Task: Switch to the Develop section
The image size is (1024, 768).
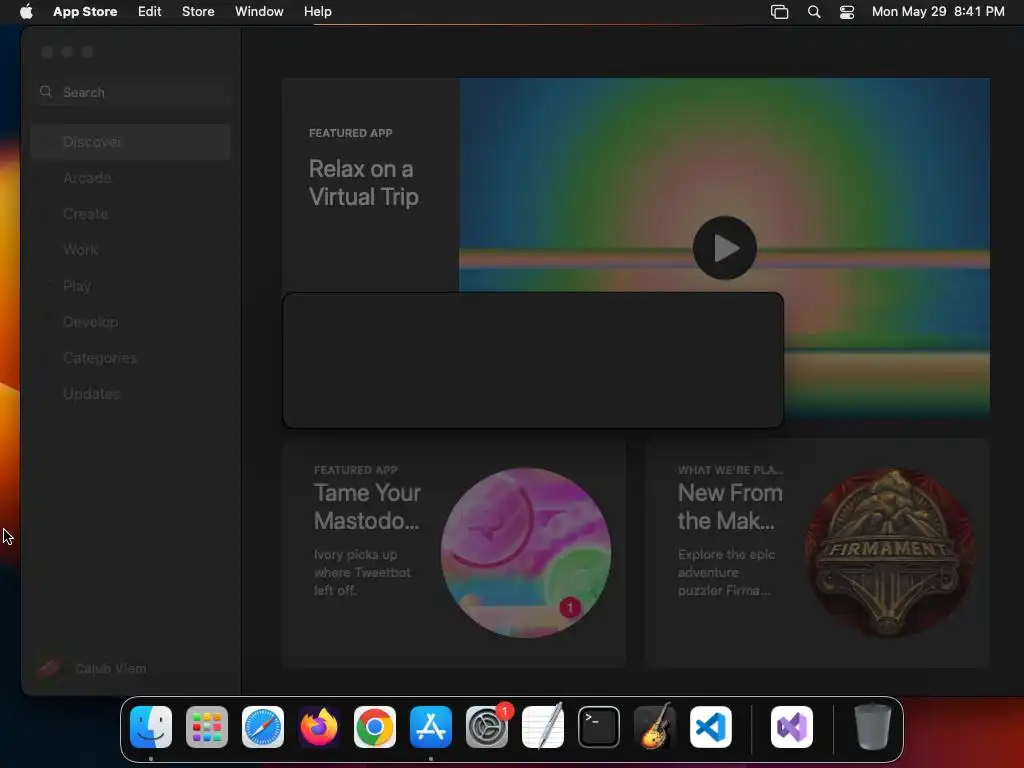Action: [131, 321]
